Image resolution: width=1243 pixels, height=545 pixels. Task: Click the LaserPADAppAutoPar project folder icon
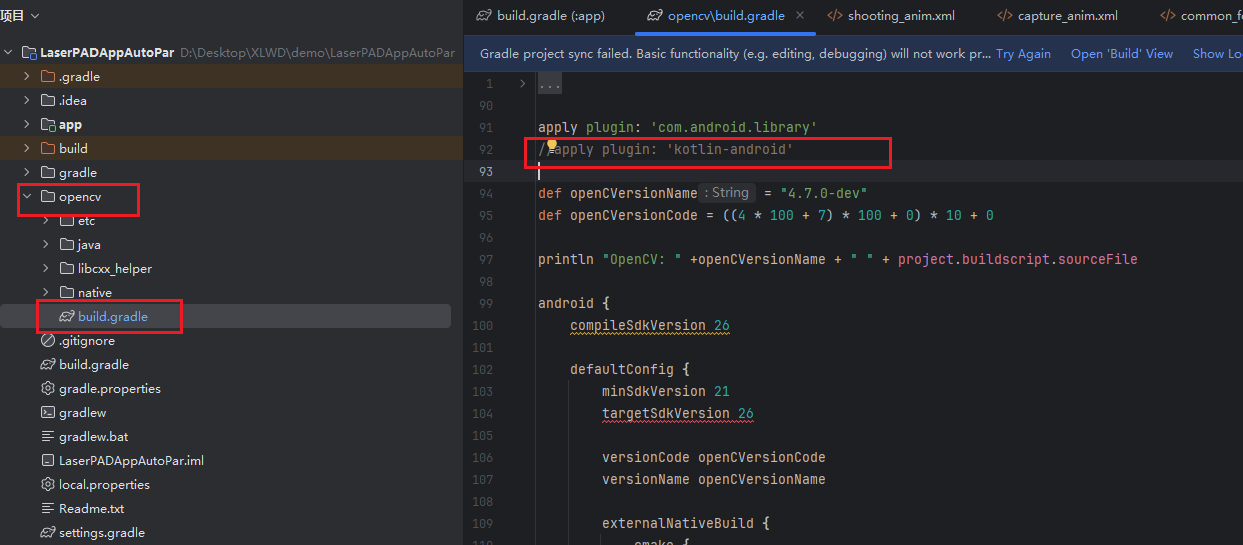point(29,52)
